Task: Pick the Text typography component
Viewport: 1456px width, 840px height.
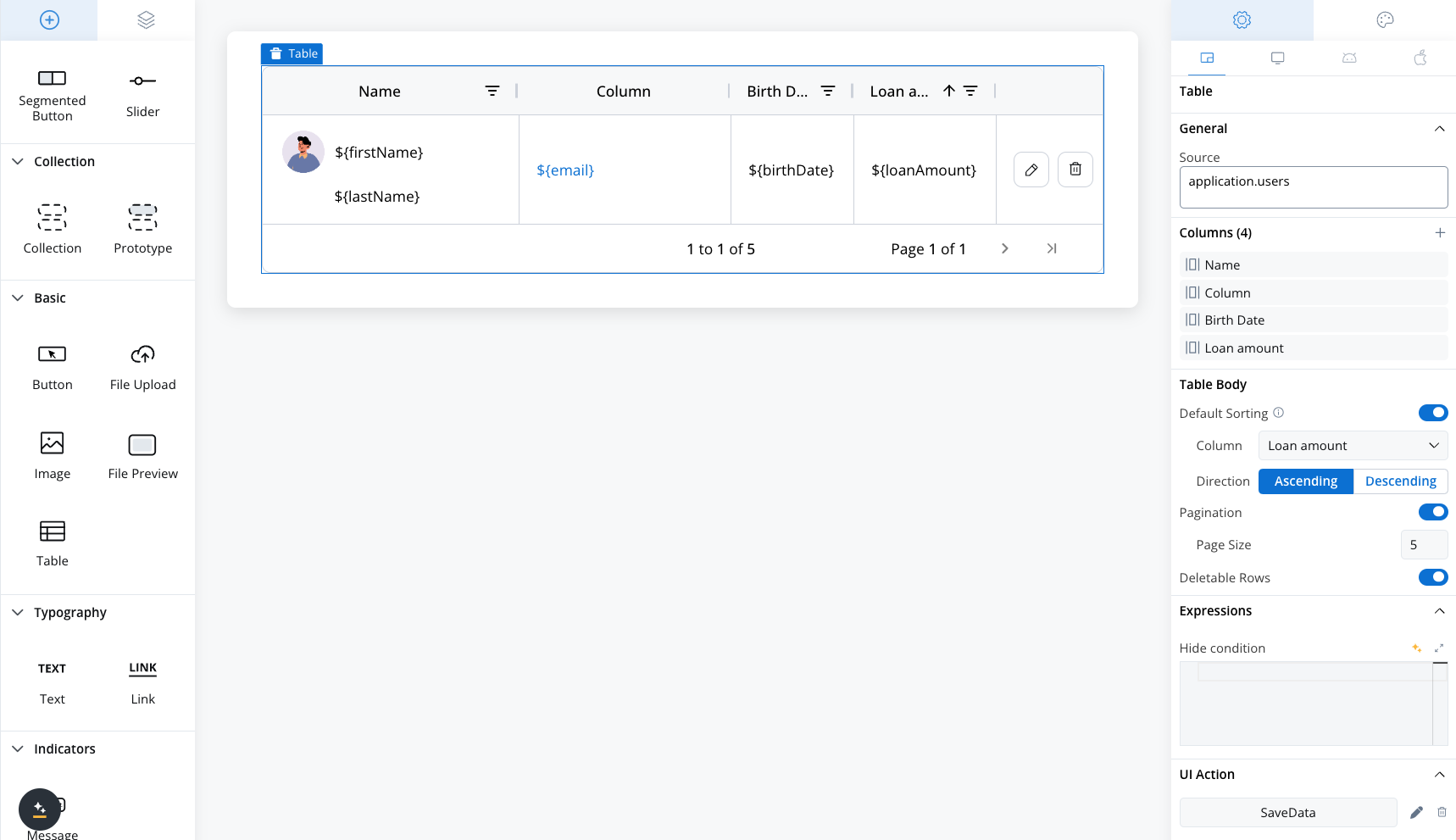Action: pos(53,682)
